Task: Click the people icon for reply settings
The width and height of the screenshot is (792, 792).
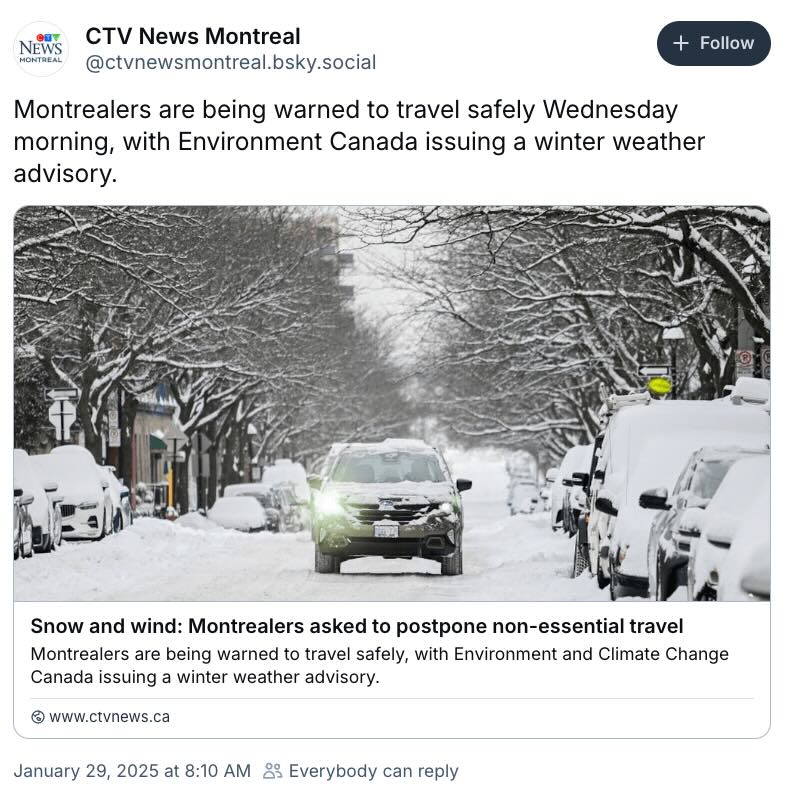Action: click(x=273, y=771)
